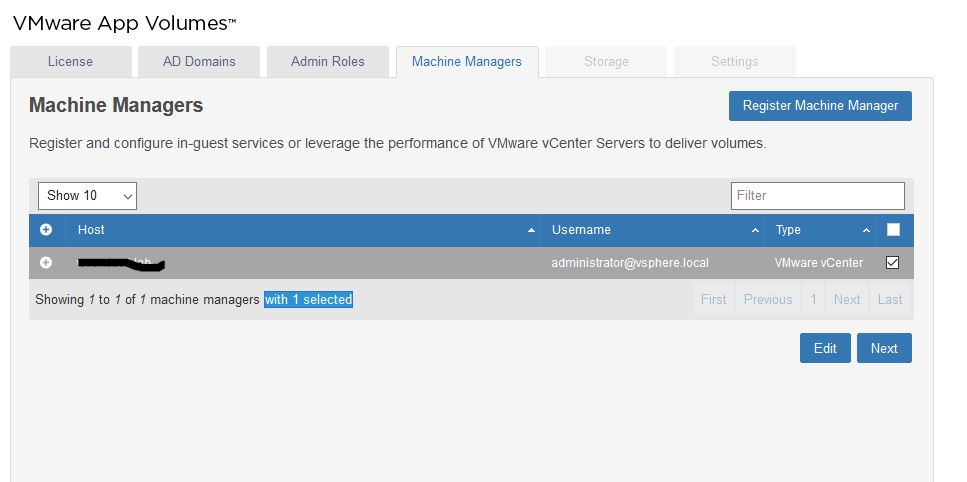Image resolution: width=967 pixels, height=482 pixels.
Task: Open the Settings tab
Action: (735, 62)
